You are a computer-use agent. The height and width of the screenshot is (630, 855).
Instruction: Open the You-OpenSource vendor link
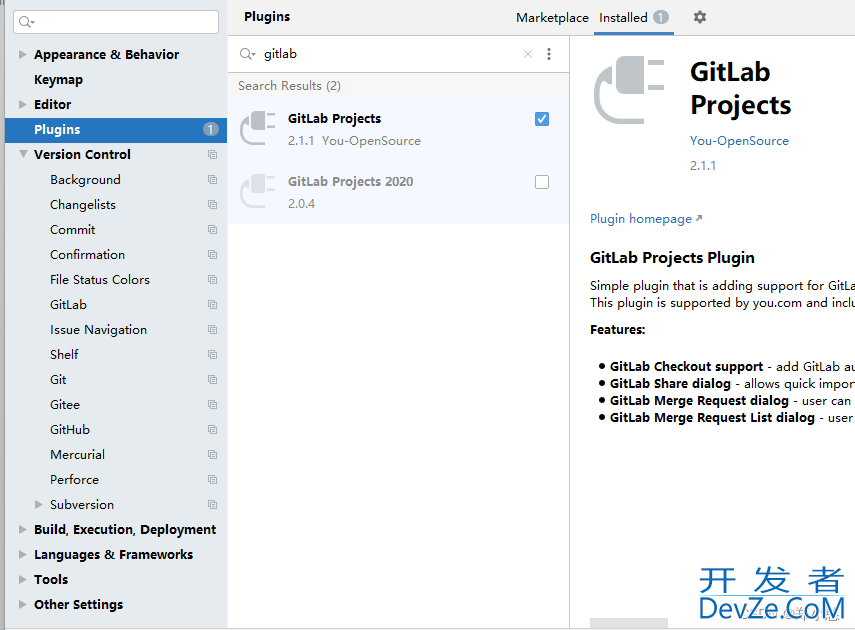[739, 141]
